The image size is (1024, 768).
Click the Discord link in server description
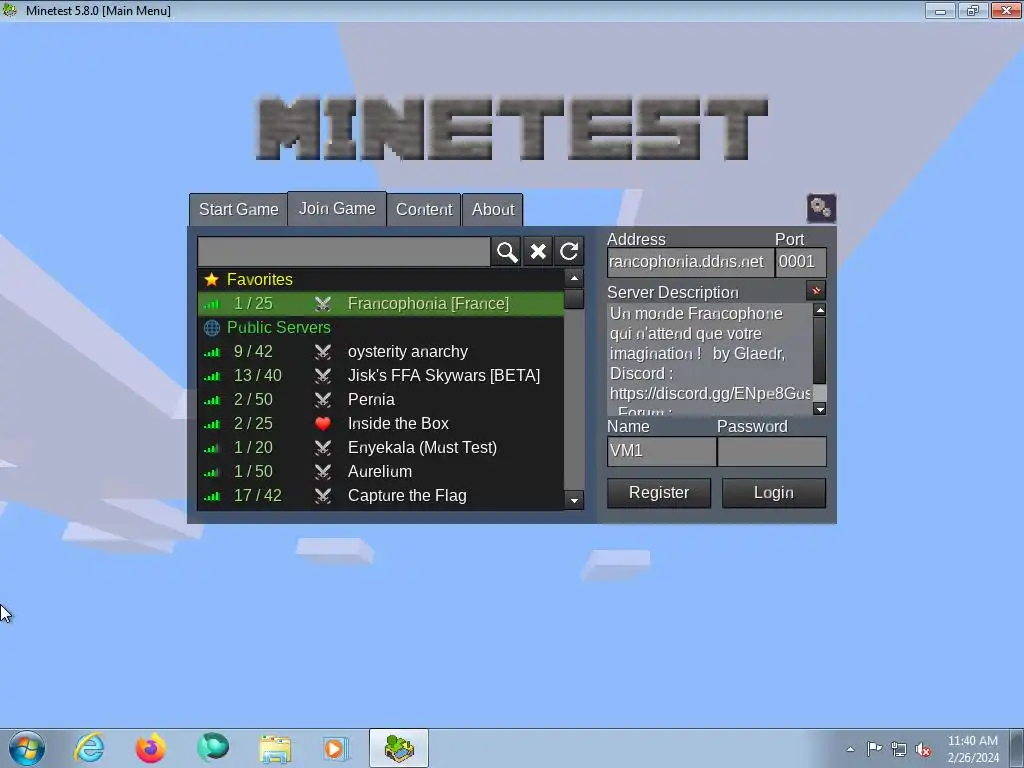click(x=710, y=394)
